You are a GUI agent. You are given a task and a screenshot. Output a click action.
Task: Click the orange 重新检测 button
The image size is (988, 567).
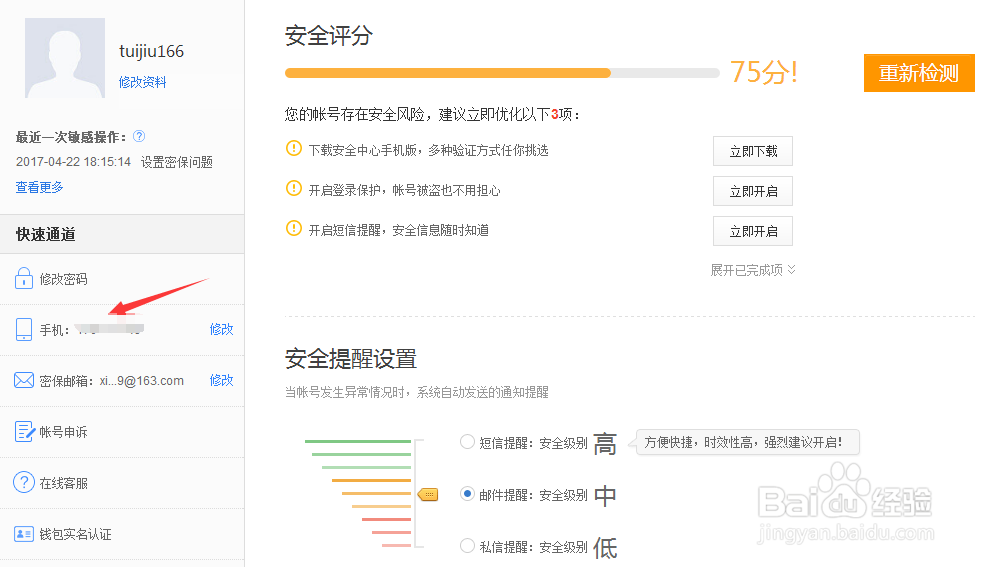(918, 73)
